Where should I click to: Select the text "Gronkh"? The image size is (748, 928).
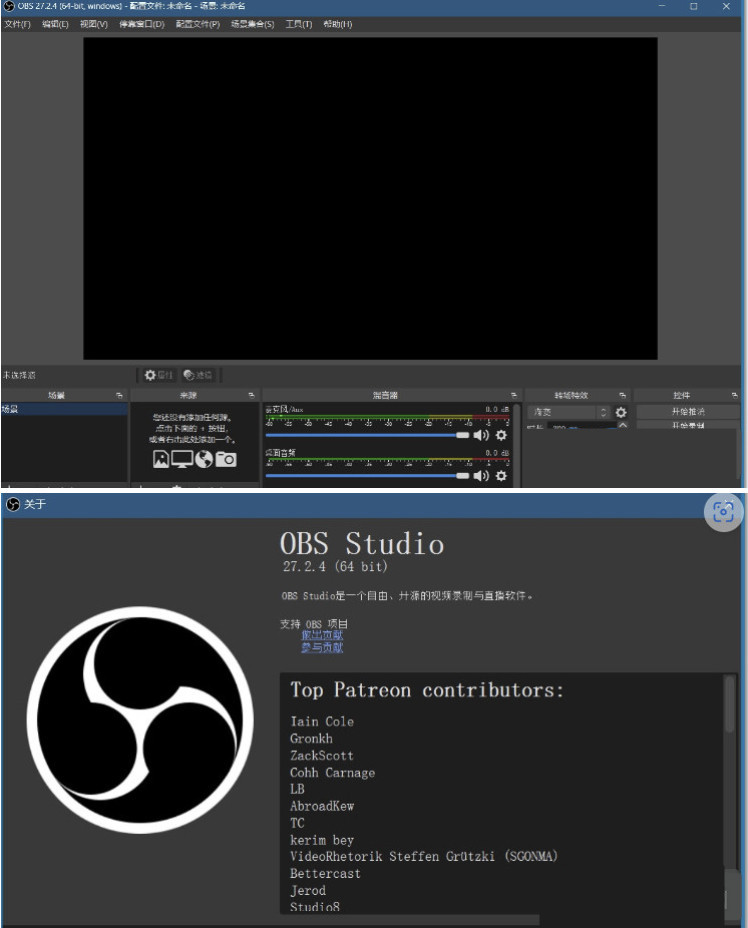311,739
